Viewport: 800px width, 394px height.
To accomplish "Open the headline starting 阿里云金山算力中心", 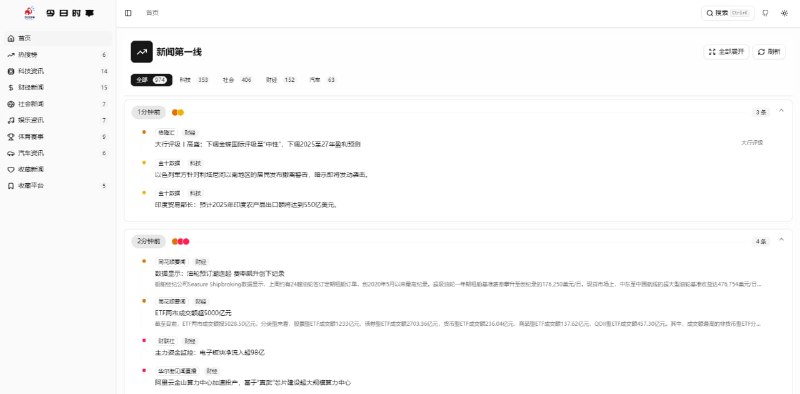I will point(253,382).
